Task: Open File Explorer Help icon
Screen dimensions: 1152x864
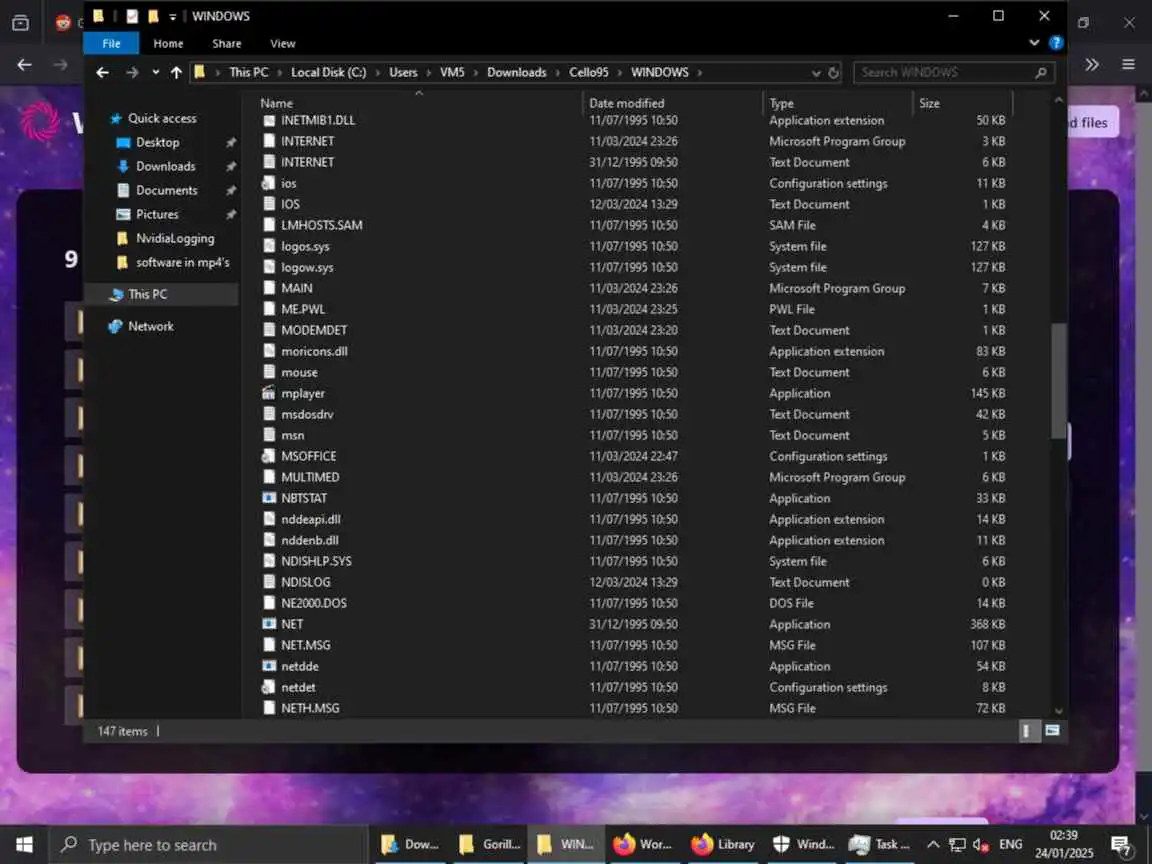Action: tap(1056, 43)
